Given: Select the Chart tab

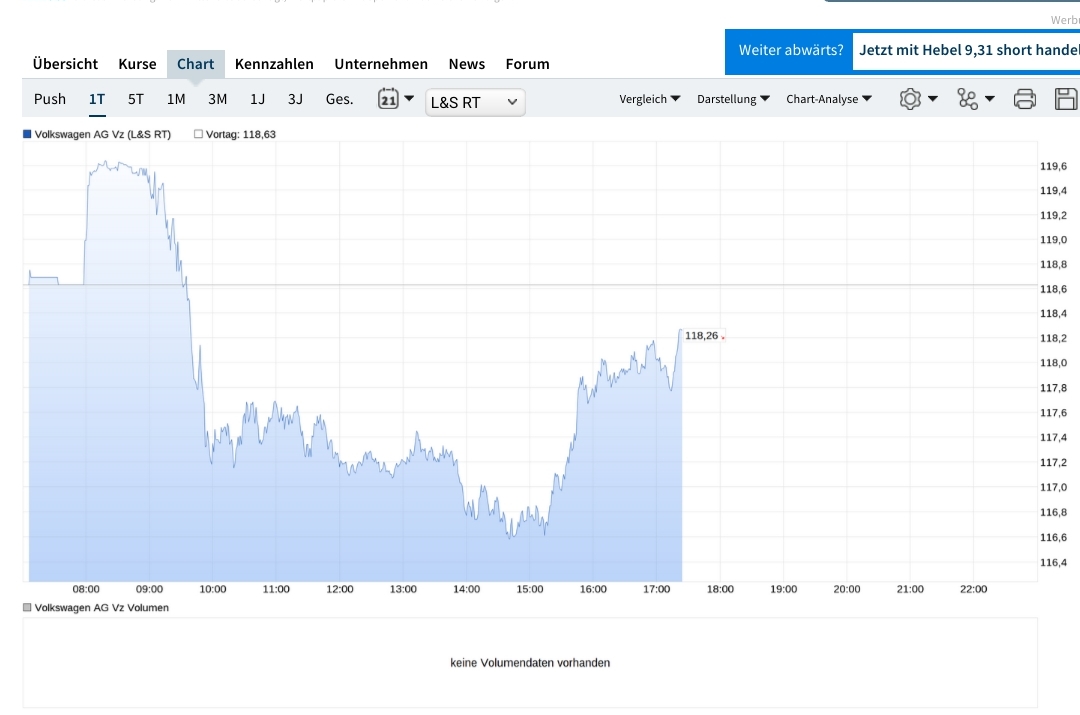Looking at the screenshot, I should 196,64.
